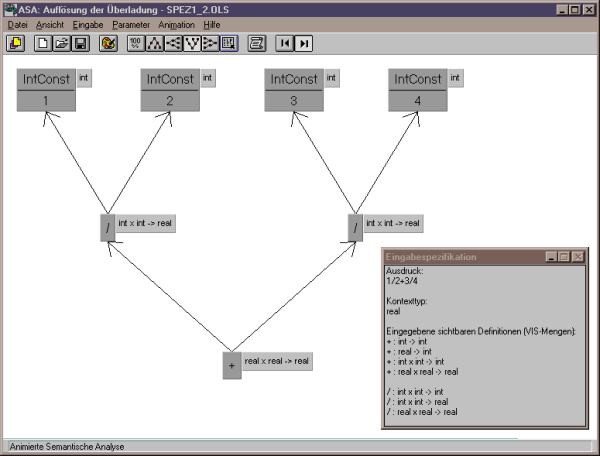Select the left-to-right tree layout icon
600x456 pixels.
pos(210,43)
